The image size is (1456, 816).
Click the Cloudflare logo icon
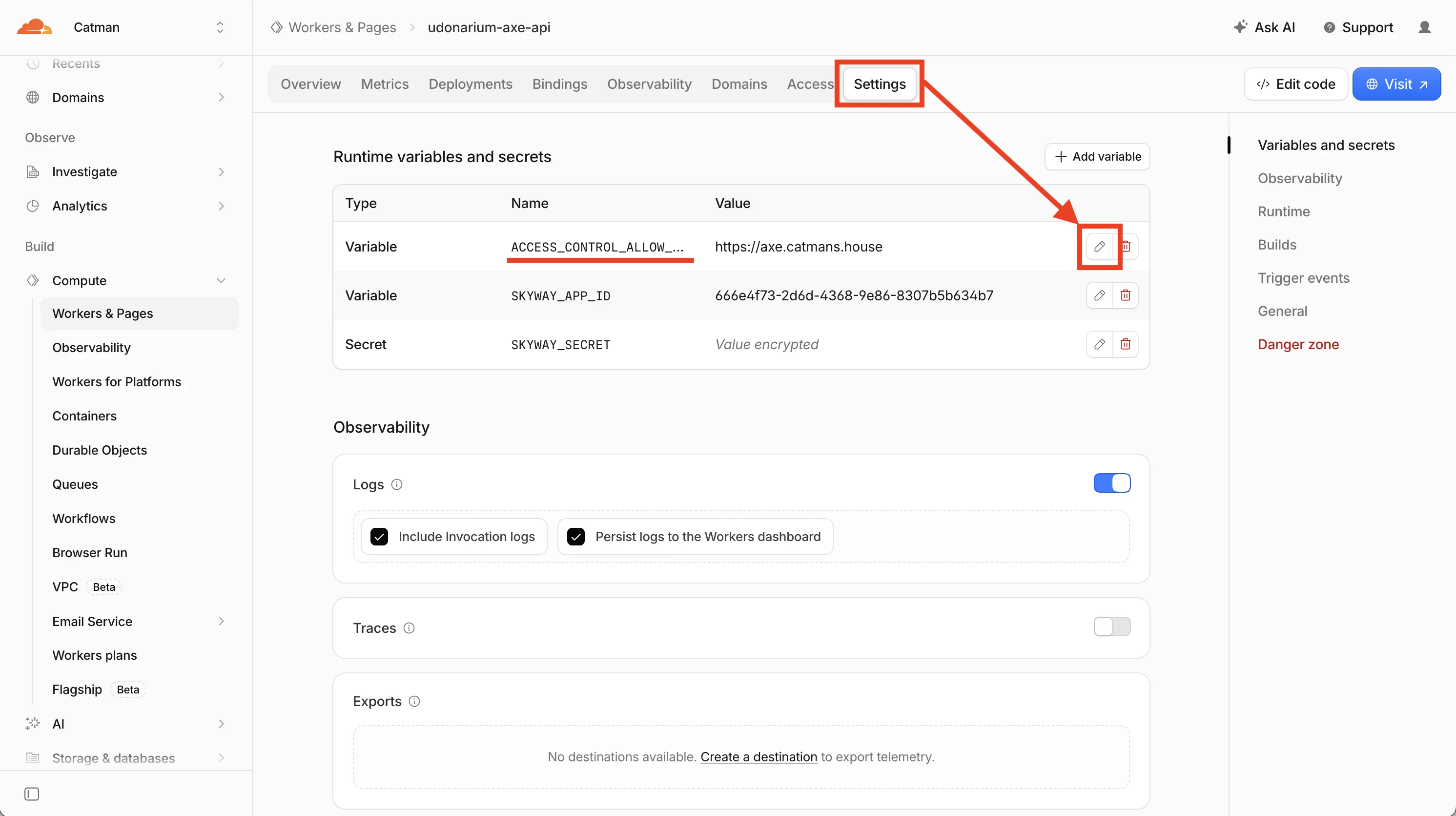[35, 27]
